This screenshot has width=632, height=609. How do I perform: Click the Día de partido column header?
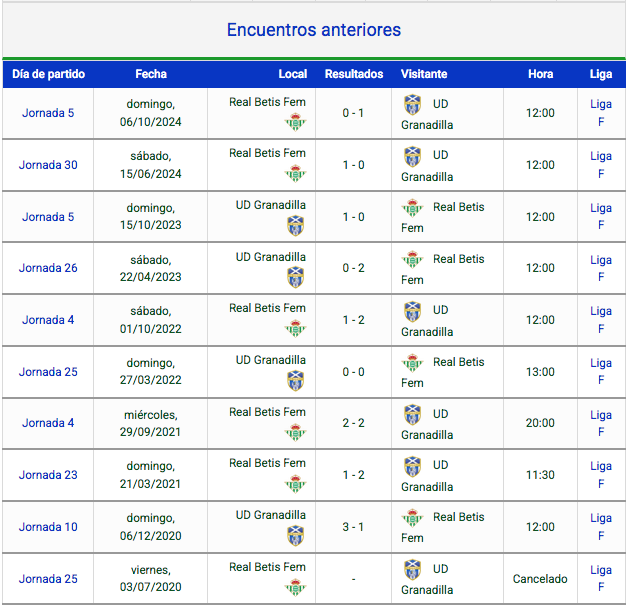point(49,75)
